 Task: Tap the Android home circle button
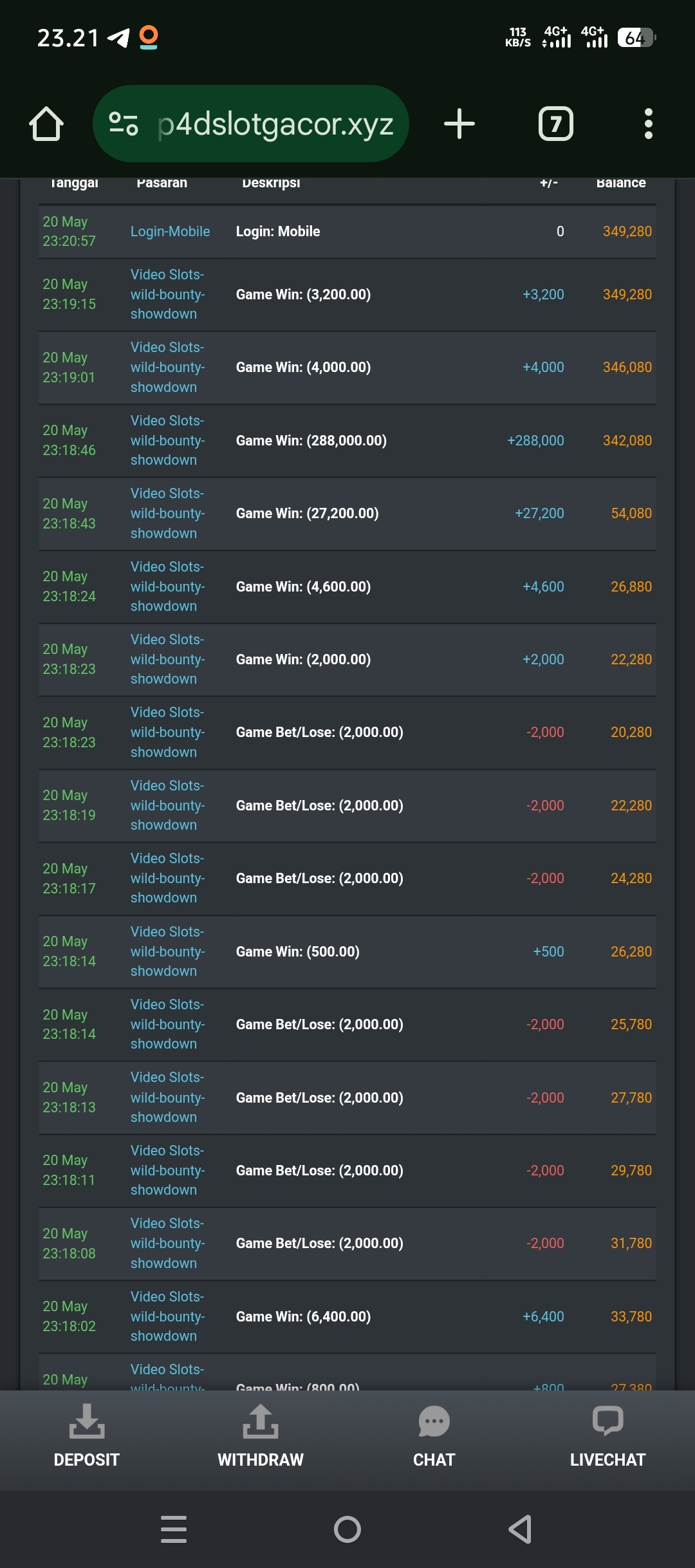pos(347,1529)
